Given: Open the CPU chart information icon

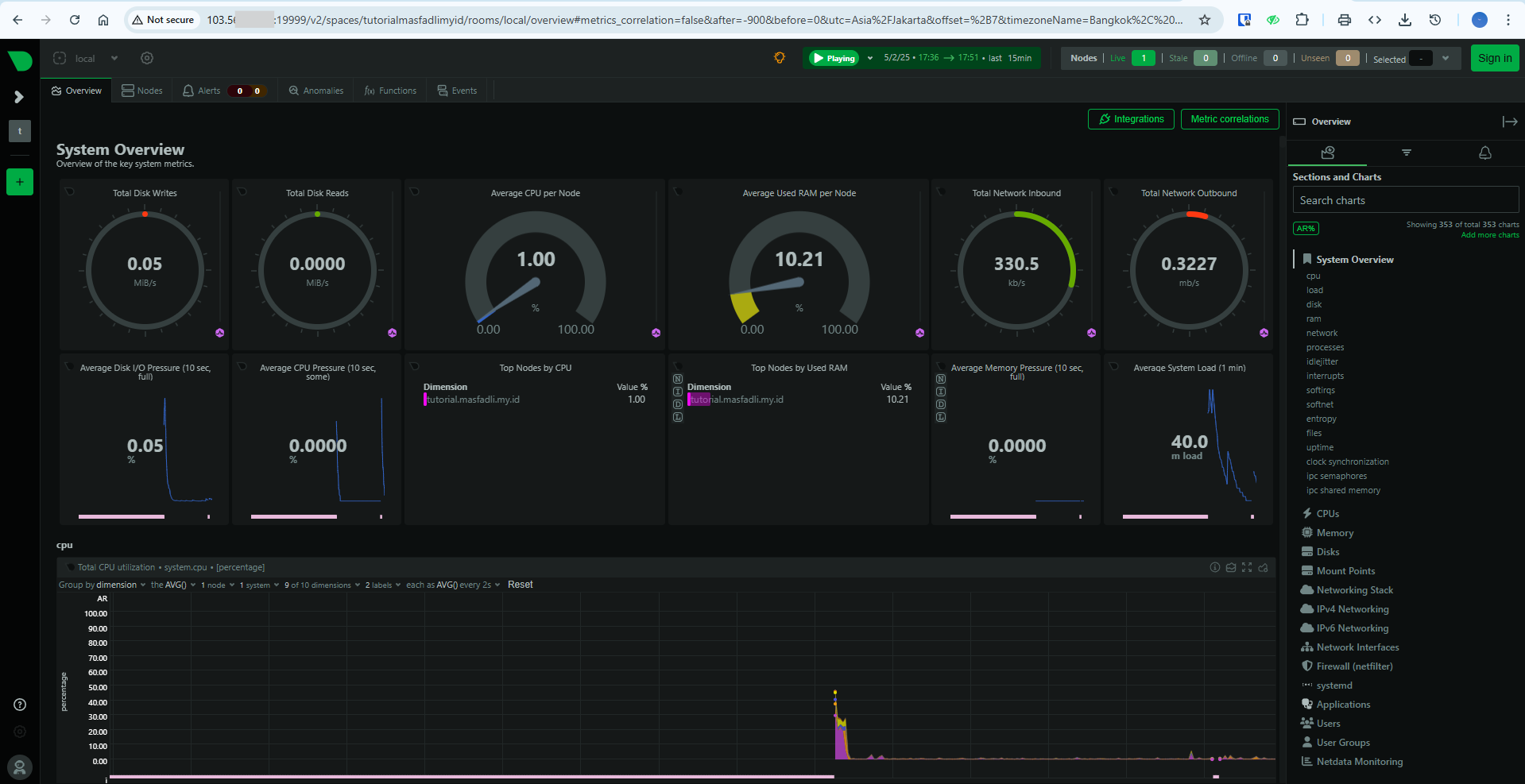Looking at the screenshot, I should pos(1214,567).
